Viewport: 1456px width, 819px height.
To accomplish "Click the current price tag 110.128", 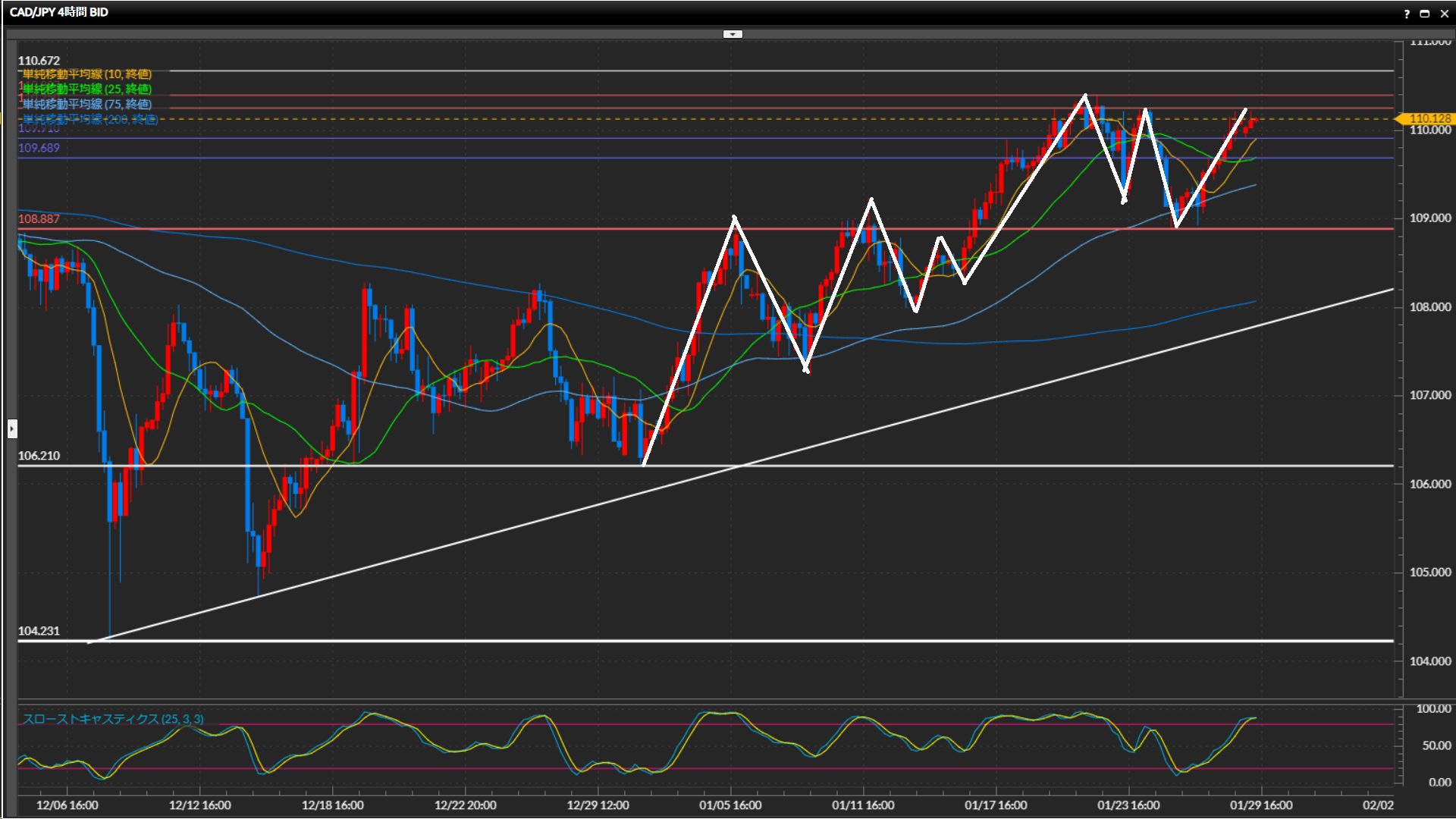I will pyautogui.click(x=1429, y=118).
